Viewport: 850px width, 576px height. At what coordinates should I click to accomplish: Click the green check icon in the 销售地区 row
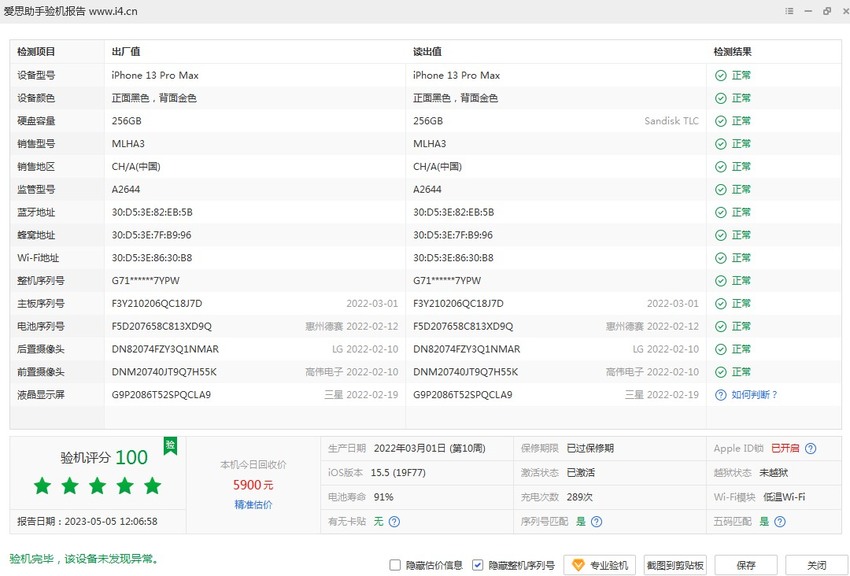[x=720, y=166]
